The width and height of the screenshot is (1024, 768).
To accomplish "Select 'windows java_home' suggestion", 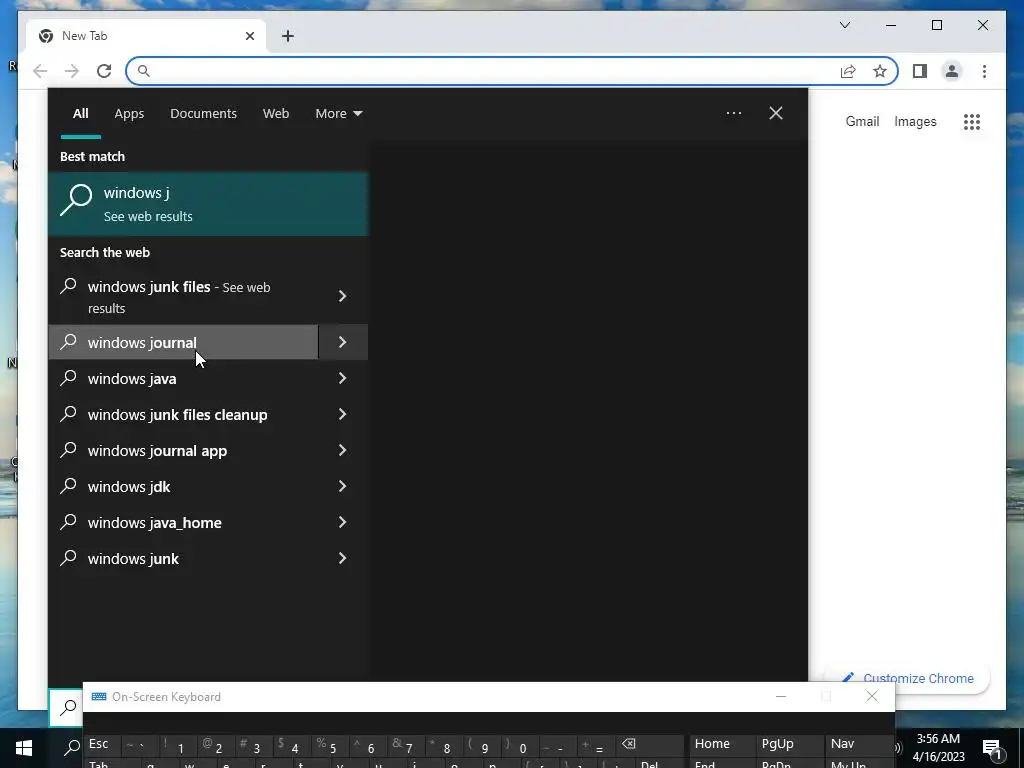I will tap(184, 522).
